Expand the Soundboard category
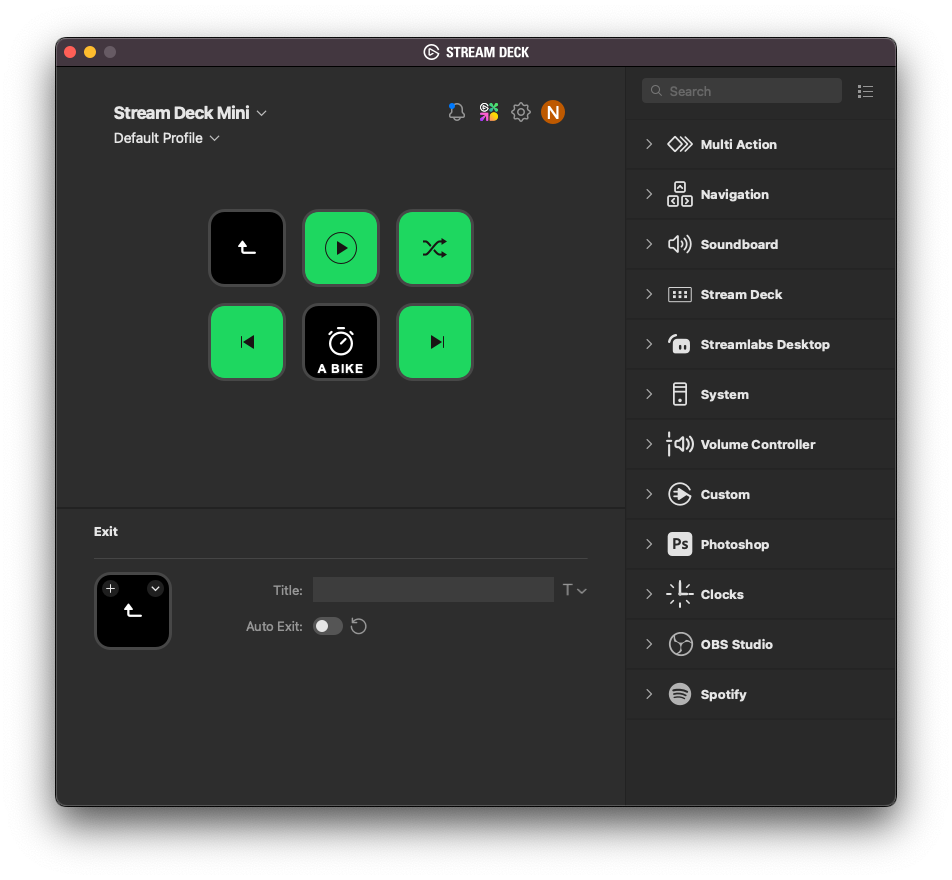Screen dimensions: 952x880 (648, 244)
